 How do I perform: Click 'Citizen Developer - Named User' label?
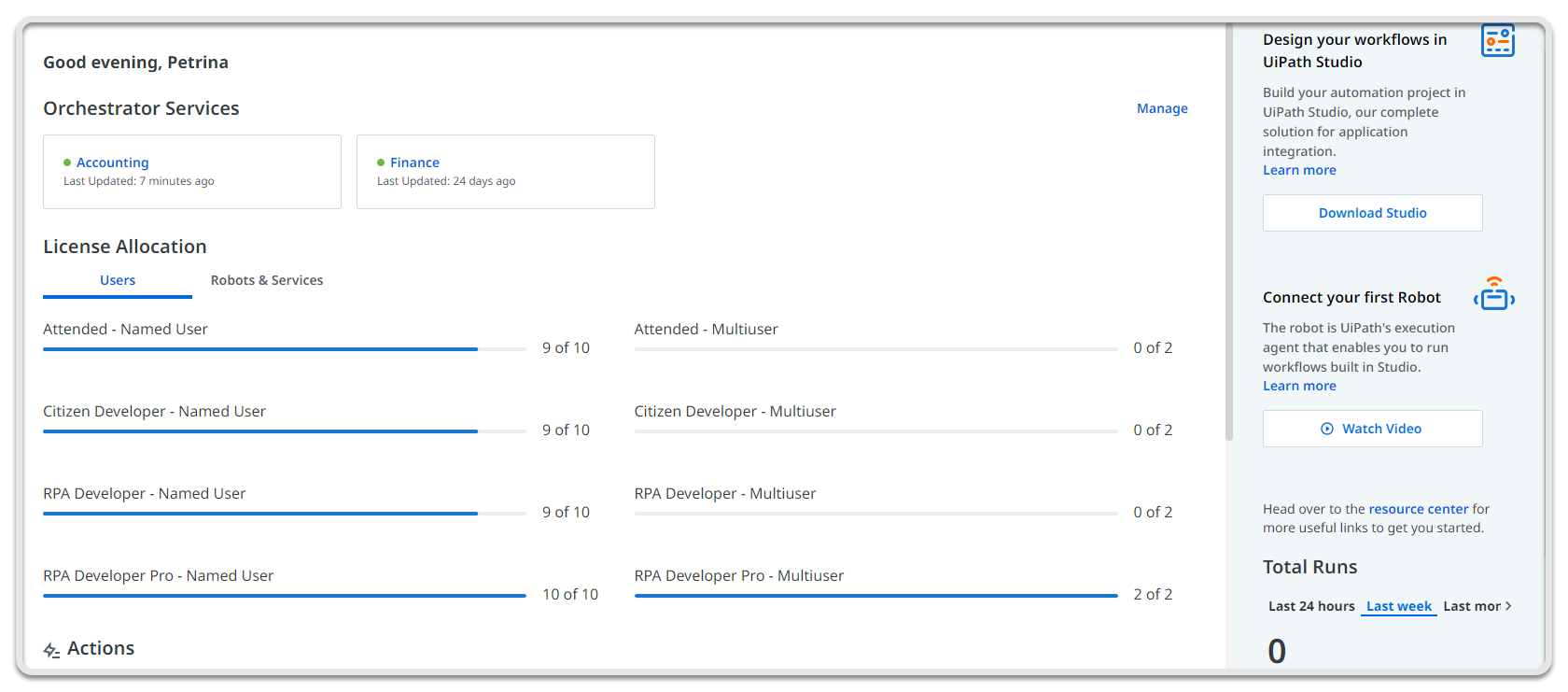coord(154,411)
